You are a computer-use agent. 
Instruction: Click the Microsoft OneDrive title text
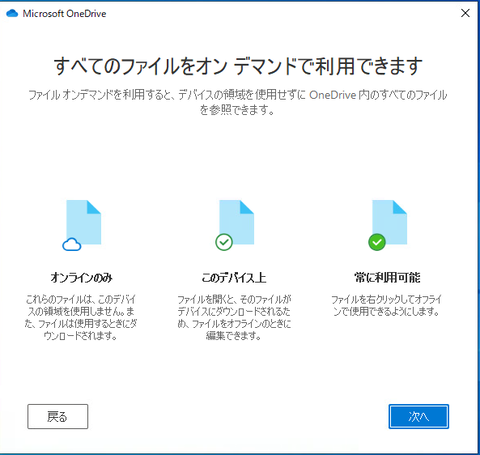[x=64, y=14]
